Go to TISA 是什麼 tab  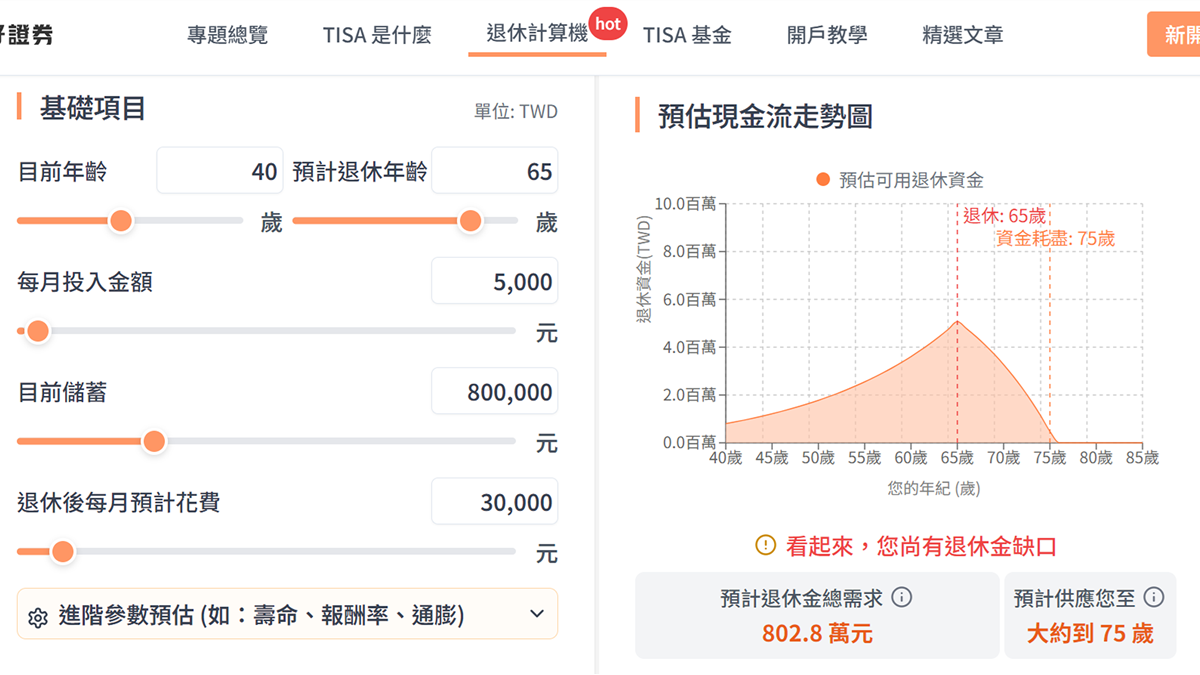[377, 35]
